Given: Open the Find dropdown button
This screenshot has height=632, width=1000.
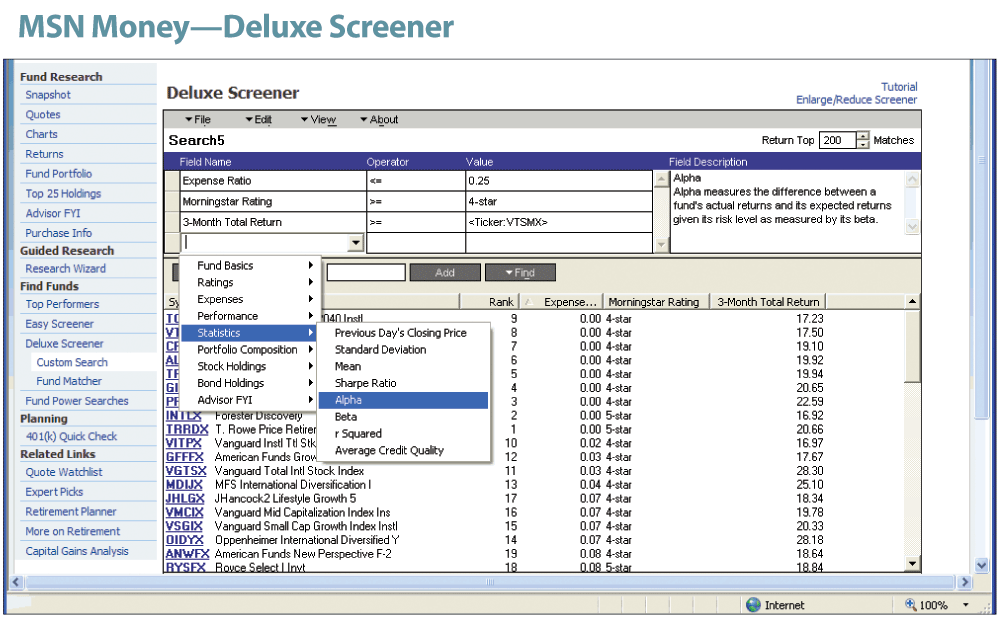Looking at the screenshot, I should pyautogui.click(x=520, y=272).
